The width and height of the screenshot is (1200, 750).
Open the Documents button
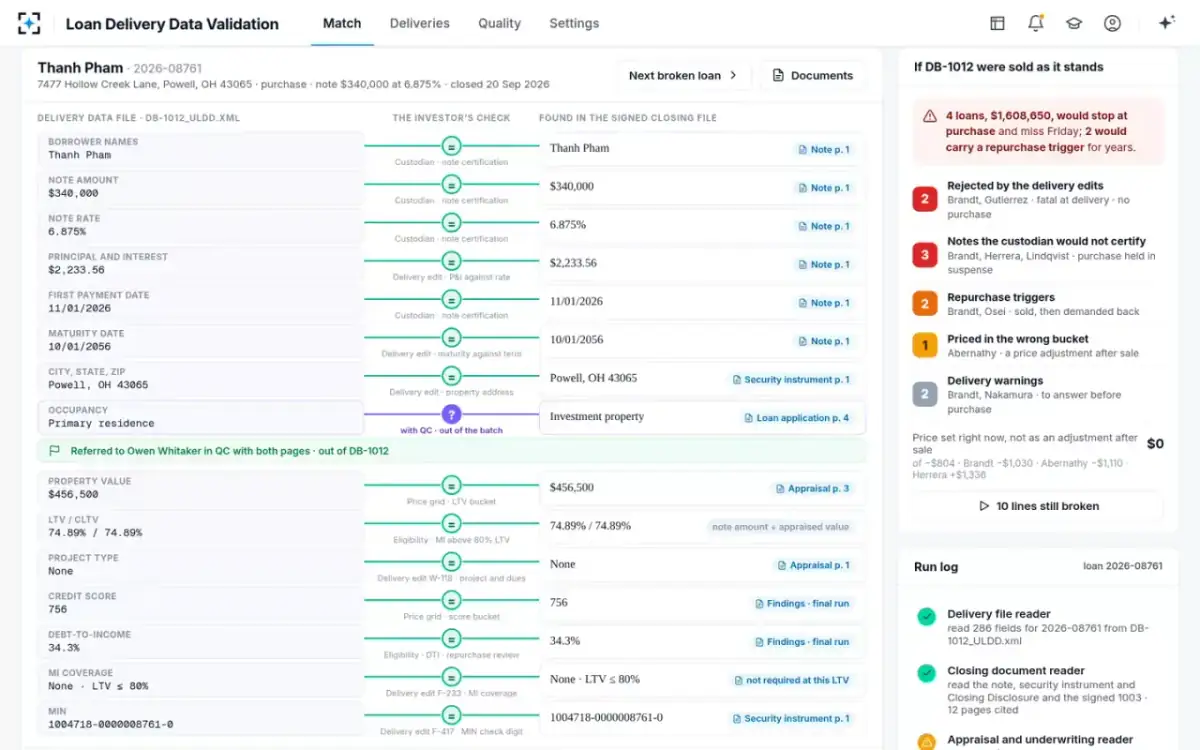tap(813, 75)
